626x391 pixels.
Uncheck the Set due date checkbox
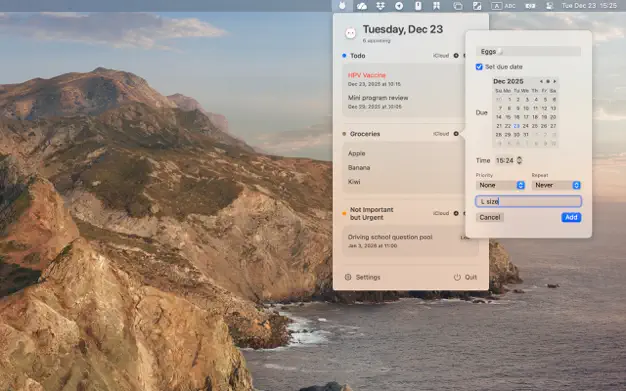[479, 67]
